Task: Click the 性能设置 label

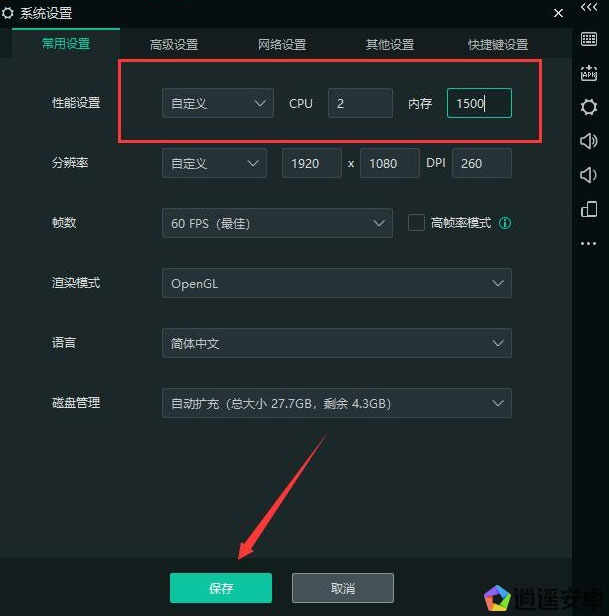Action: (76, 103)
